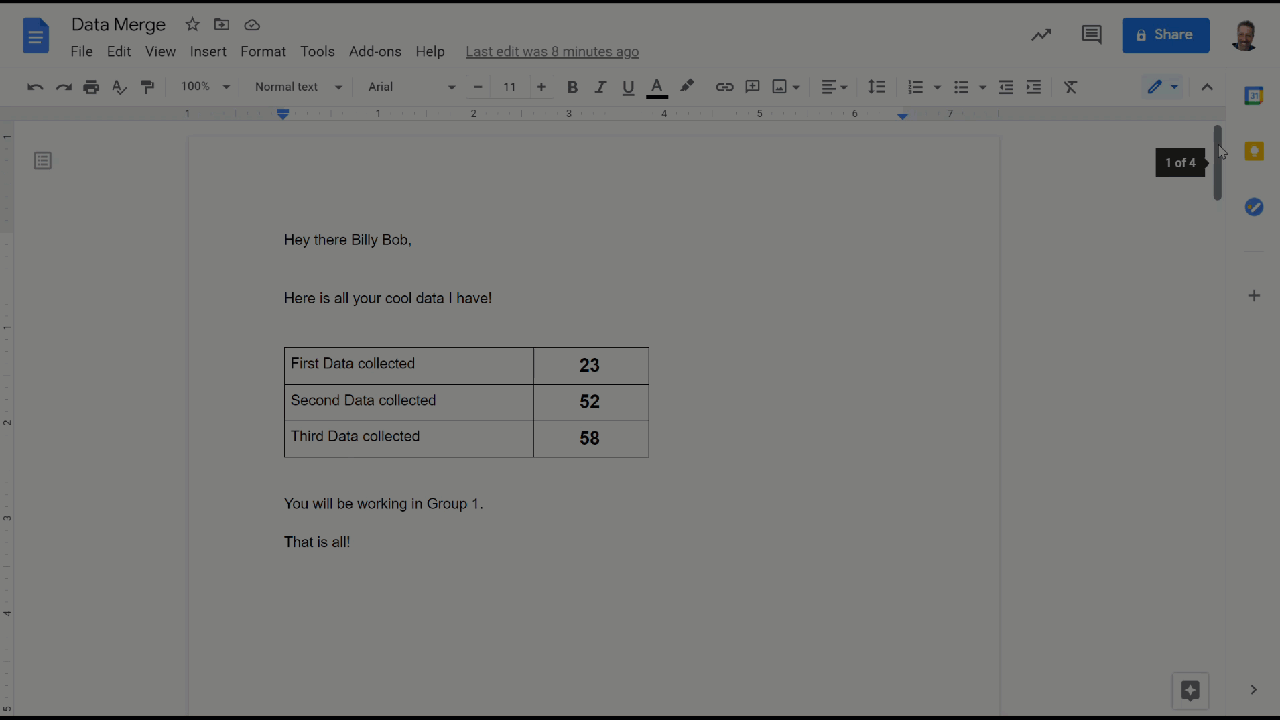Click the vertical scrollbar thumb

pos(1218,162)
